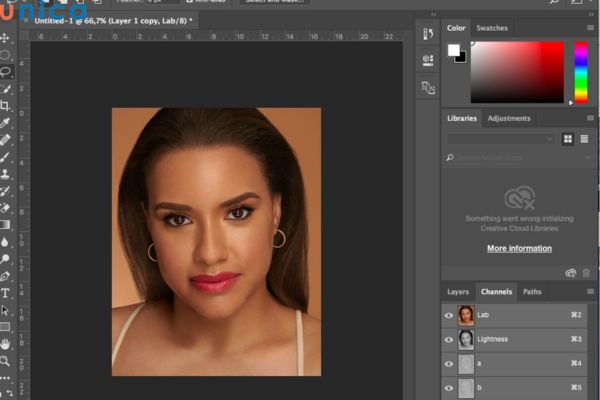
Task: Open the library selection dropdown
Action: pyautogui.click(x=500, y=139)
